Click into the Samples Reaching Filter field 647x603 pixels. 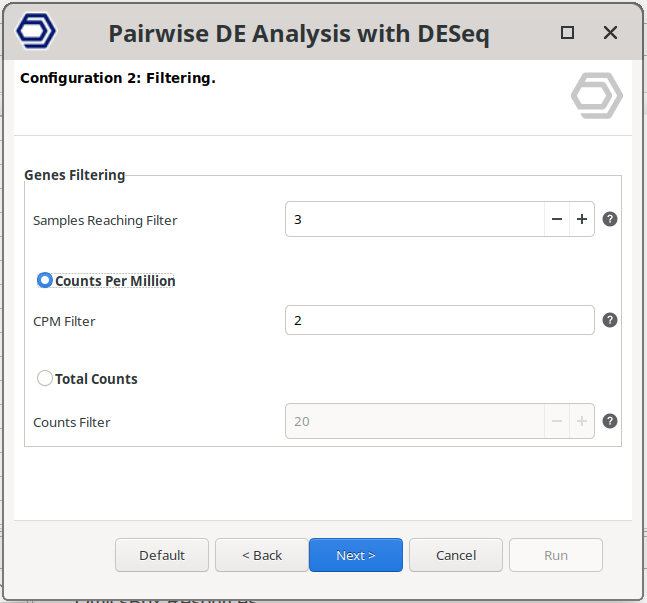(x=414, y=219)
